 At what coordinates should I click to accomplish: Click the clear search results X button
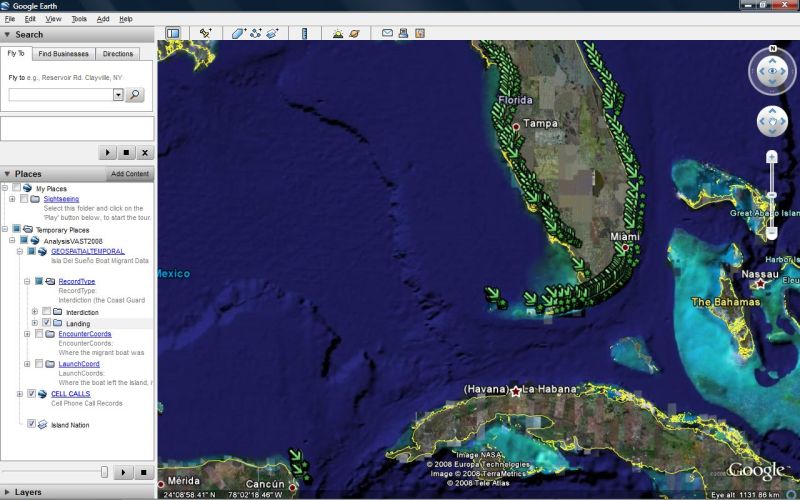coord(145,152)
